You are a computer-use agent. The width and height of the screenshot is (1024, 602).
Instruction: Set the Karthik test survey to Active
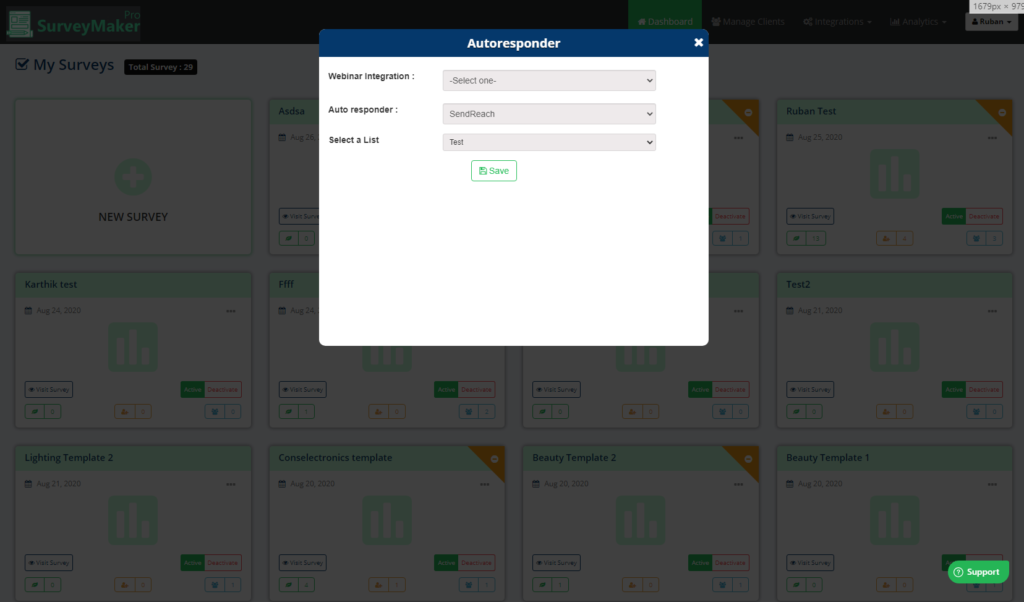point(192,390)
